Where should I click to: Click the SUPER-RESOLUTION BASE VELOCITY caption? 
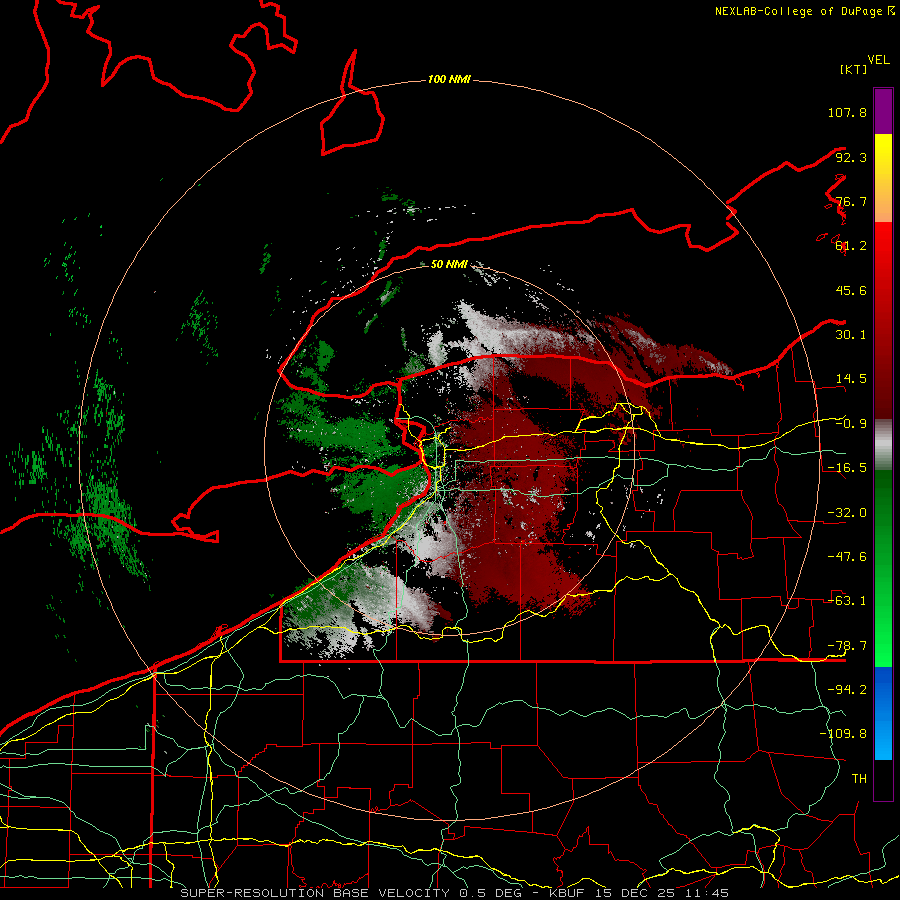coord(455,893)
